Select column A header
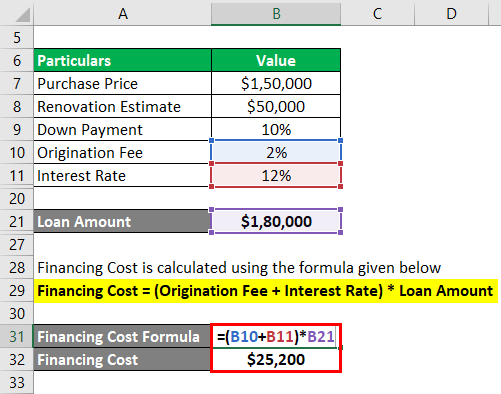The width and height of the screenshot is (501, 394). 123,13
